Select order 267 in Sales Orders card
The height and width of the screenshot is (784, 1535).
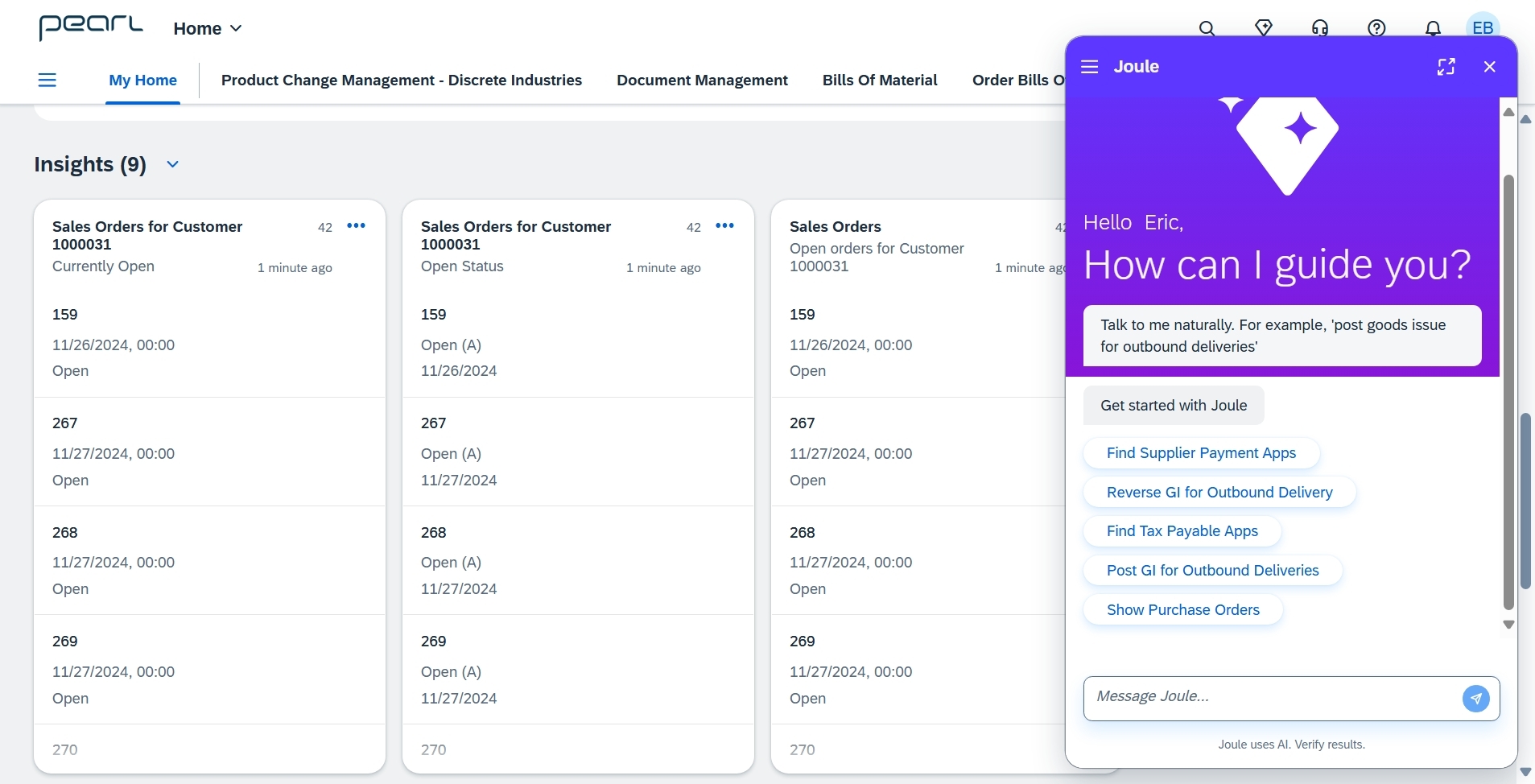(918, 452)
